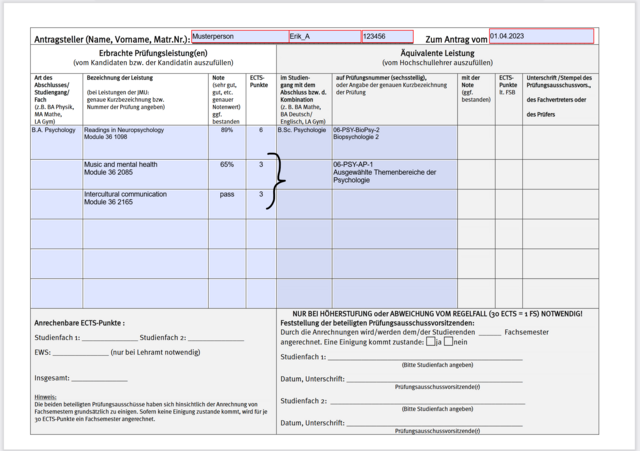Select the grade cell showing 65%

coord(227,165)
